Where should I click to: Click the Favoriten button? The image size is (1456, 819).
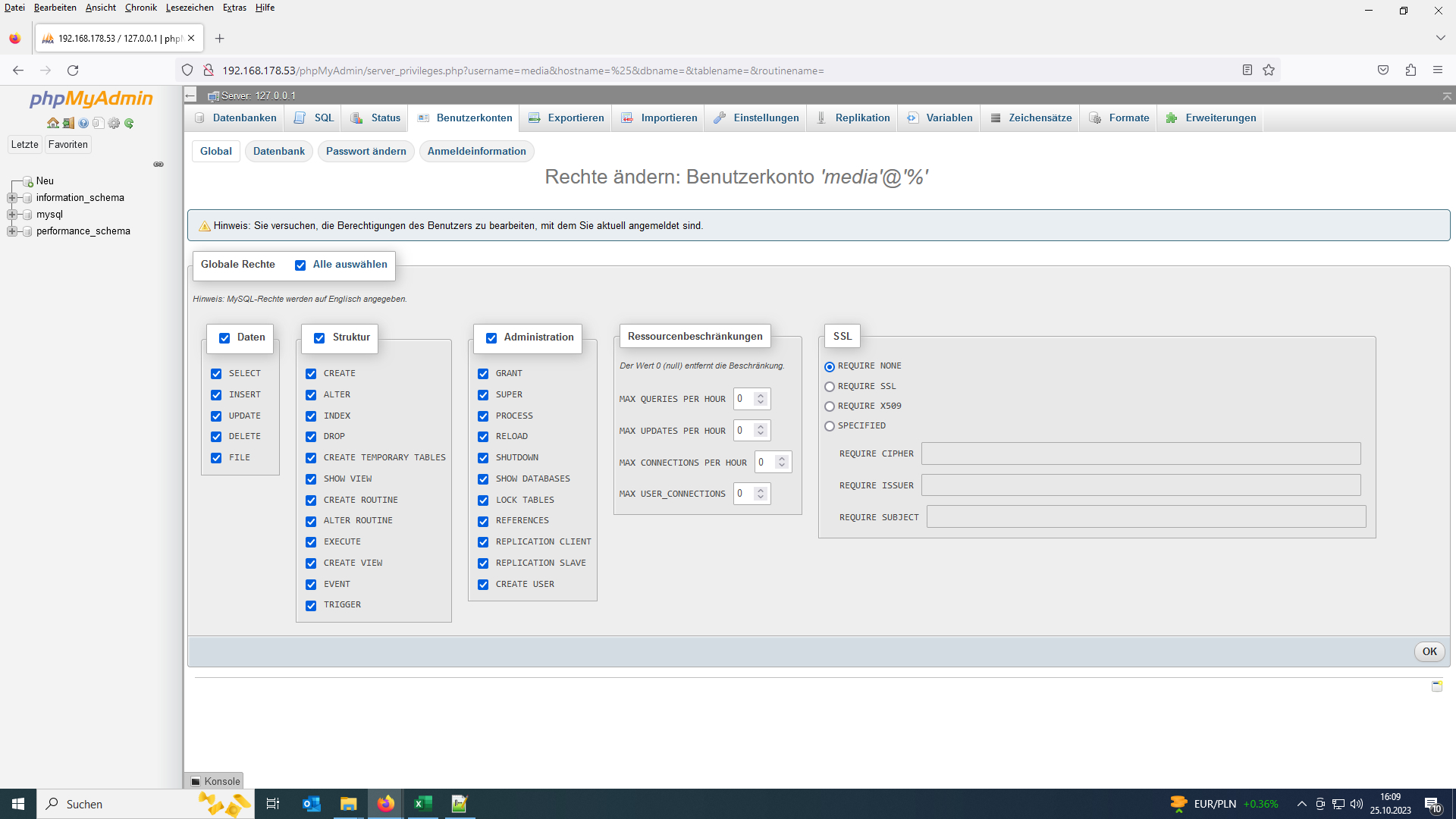pyautogui.click(x=68, y=145)
